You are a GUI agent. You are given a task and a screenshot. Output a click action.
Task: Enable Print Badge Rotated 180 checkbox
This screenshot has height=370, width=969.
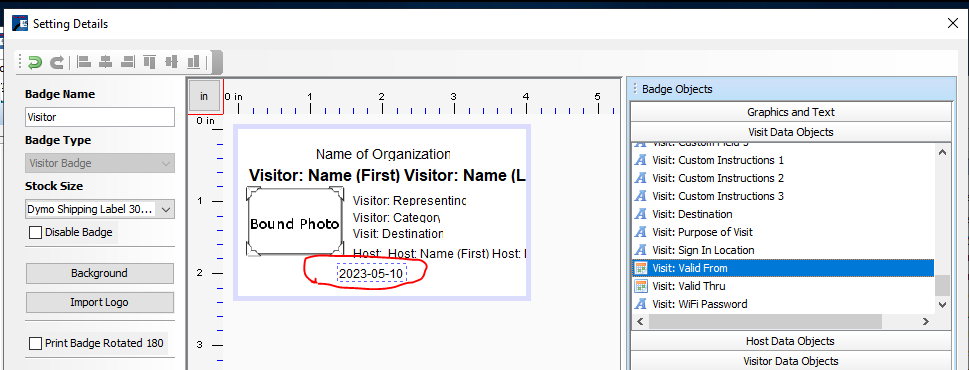point(36,343)
